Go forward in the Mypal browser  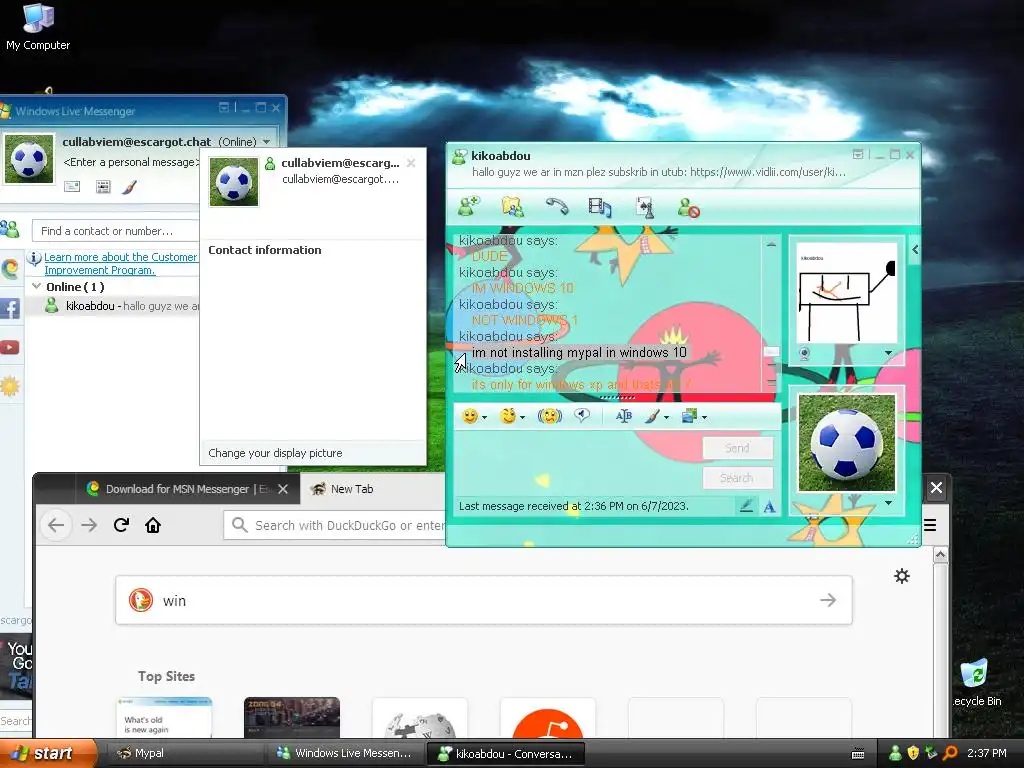(89, 525)
